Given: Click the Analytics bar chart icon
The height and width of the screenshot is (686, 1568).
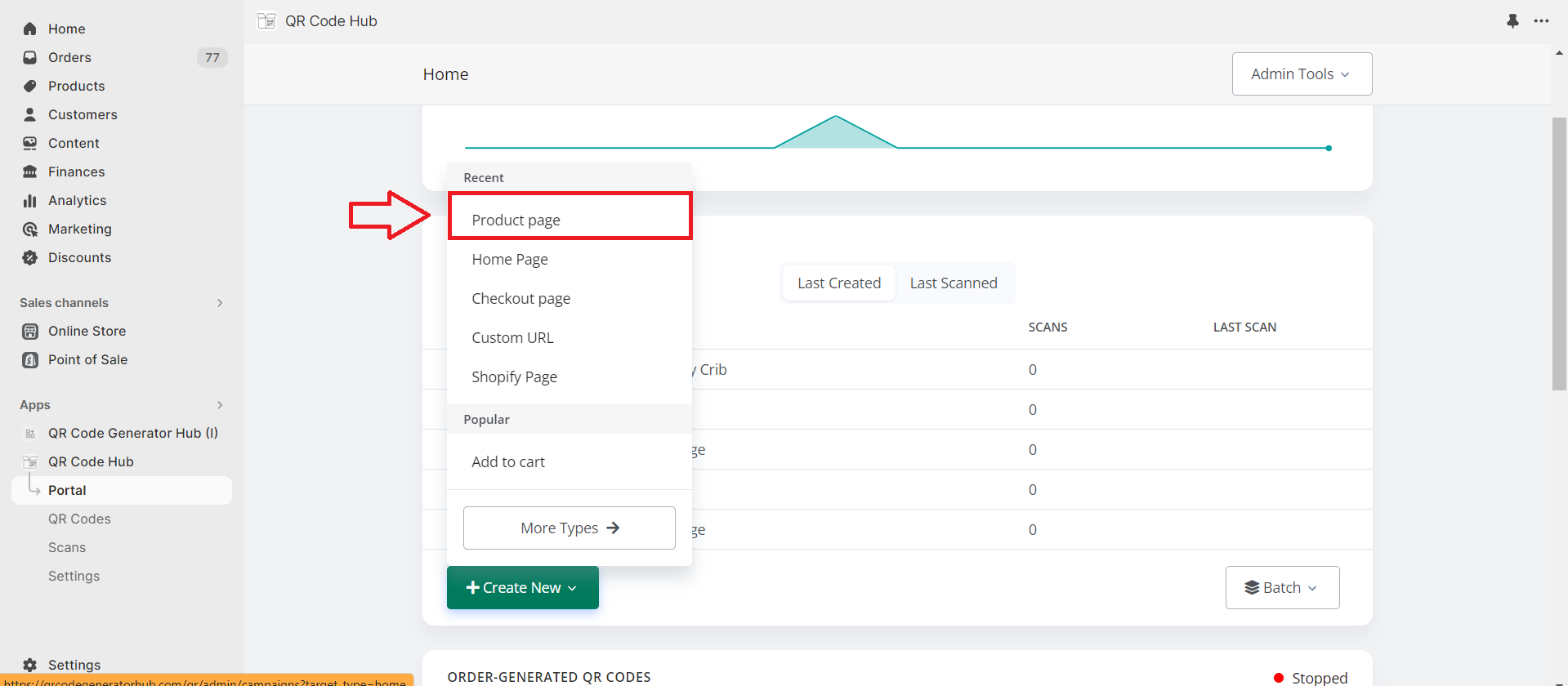Looking at the screenshot, I should tap(30, 200).
